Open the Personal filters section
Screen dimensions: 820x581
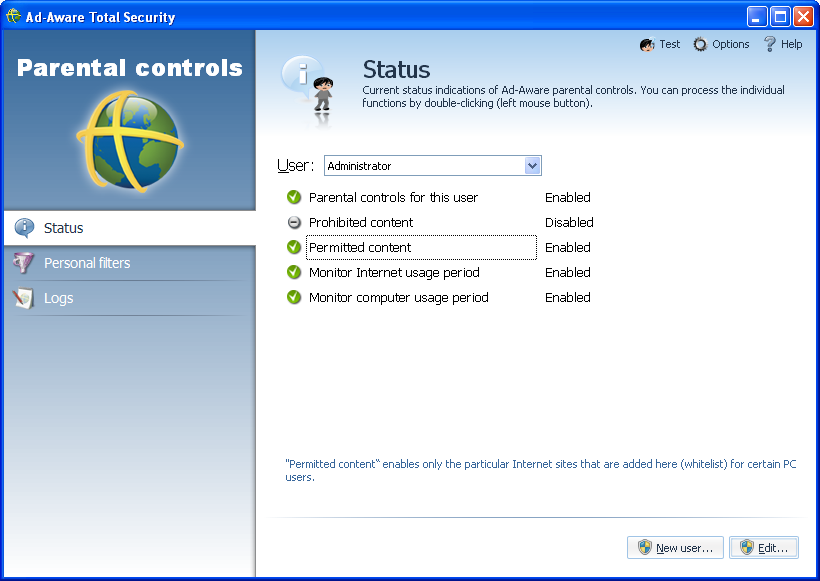pyautogui.click(x=130, y=263)
